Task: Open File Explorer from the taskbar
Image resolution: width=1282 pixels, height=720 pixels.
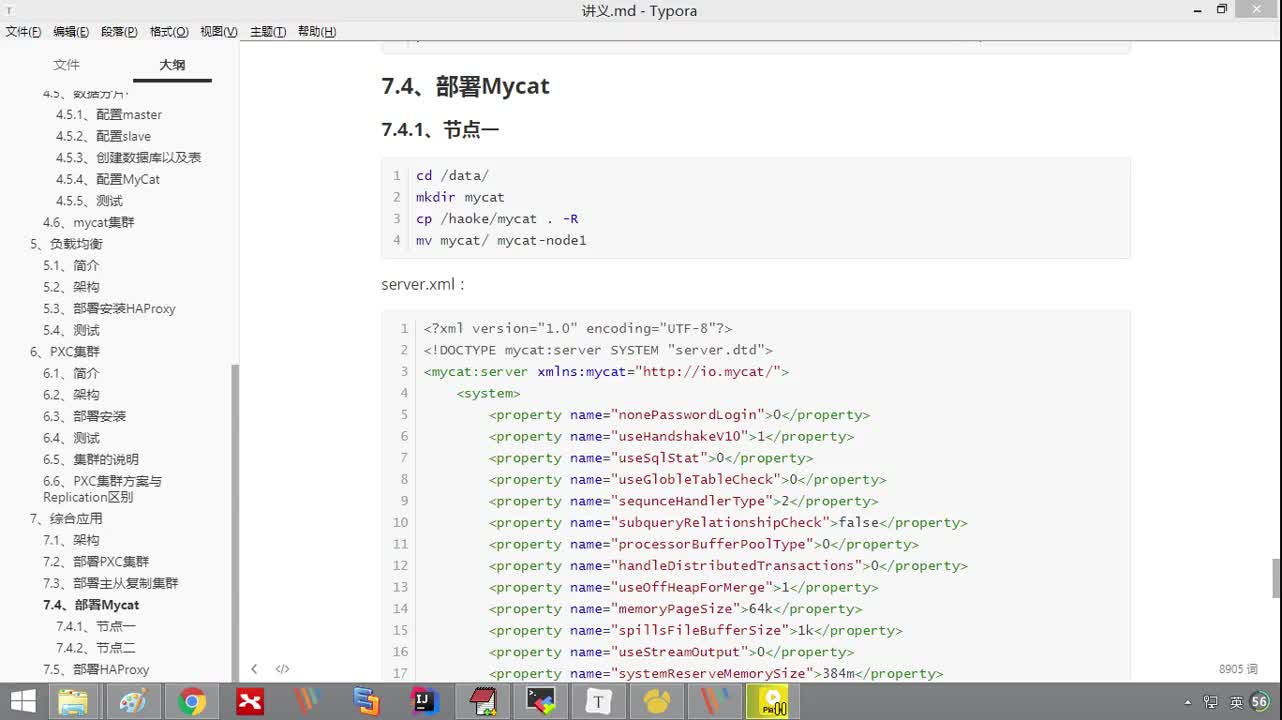Action: [73, 702]
